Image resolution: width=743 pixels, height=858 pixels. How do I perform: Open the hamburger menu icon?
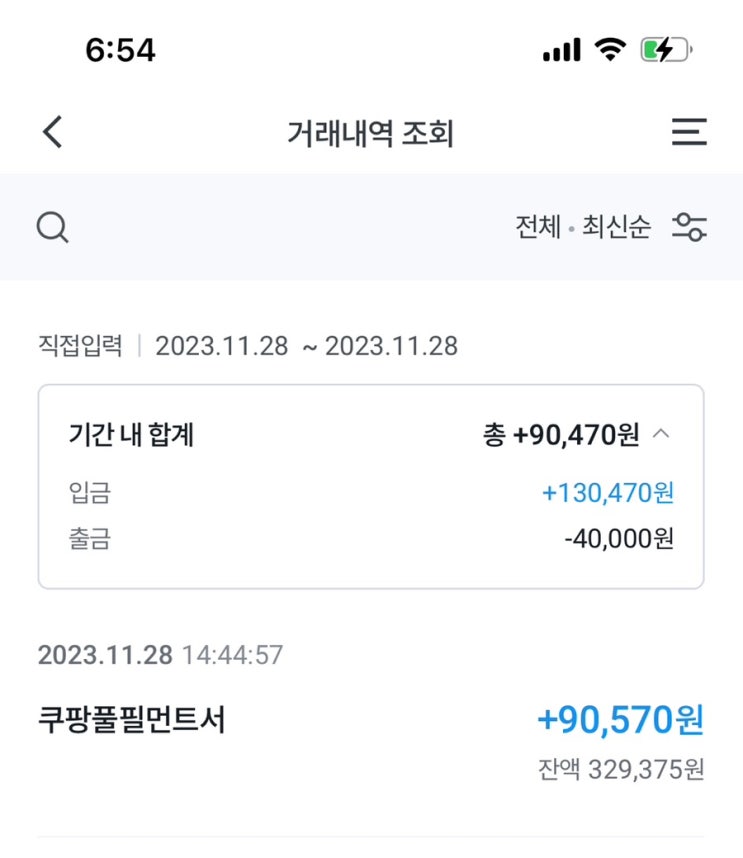pos(689,132)
